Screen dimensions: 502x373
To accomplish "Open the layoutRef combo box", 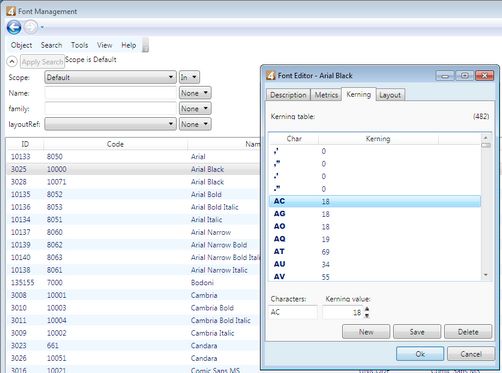I will [x=110, y=124].
